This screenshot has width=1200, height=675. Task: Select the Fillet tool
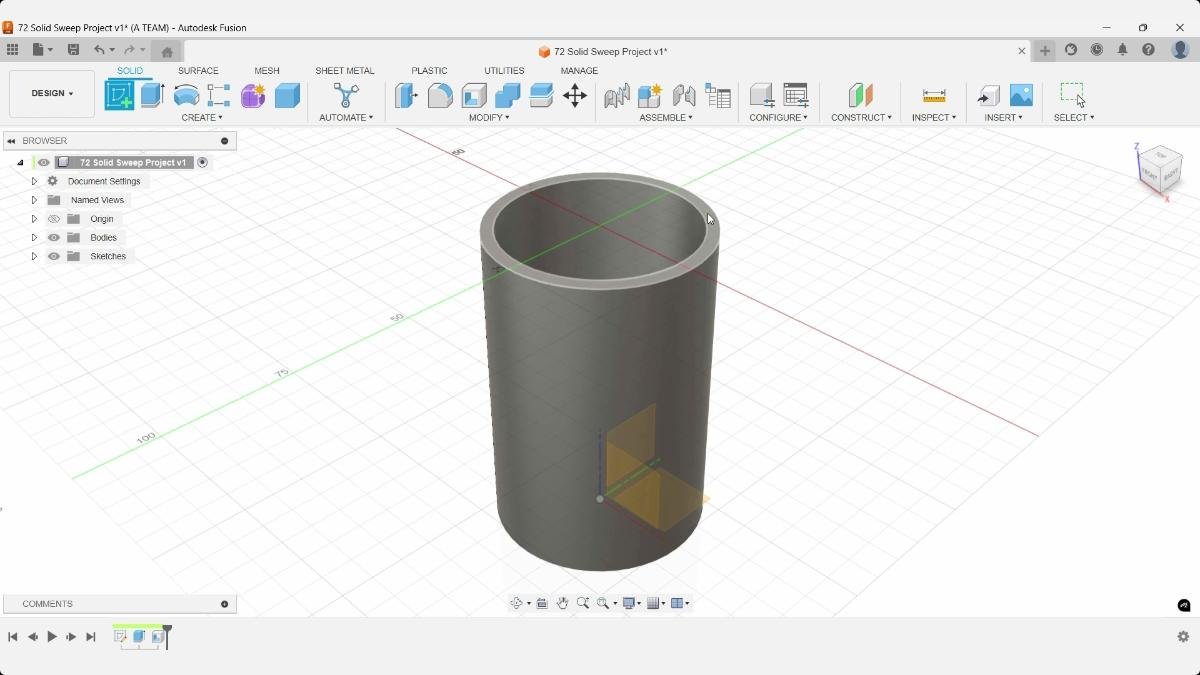pyautogui.click(x=440, y=95)
